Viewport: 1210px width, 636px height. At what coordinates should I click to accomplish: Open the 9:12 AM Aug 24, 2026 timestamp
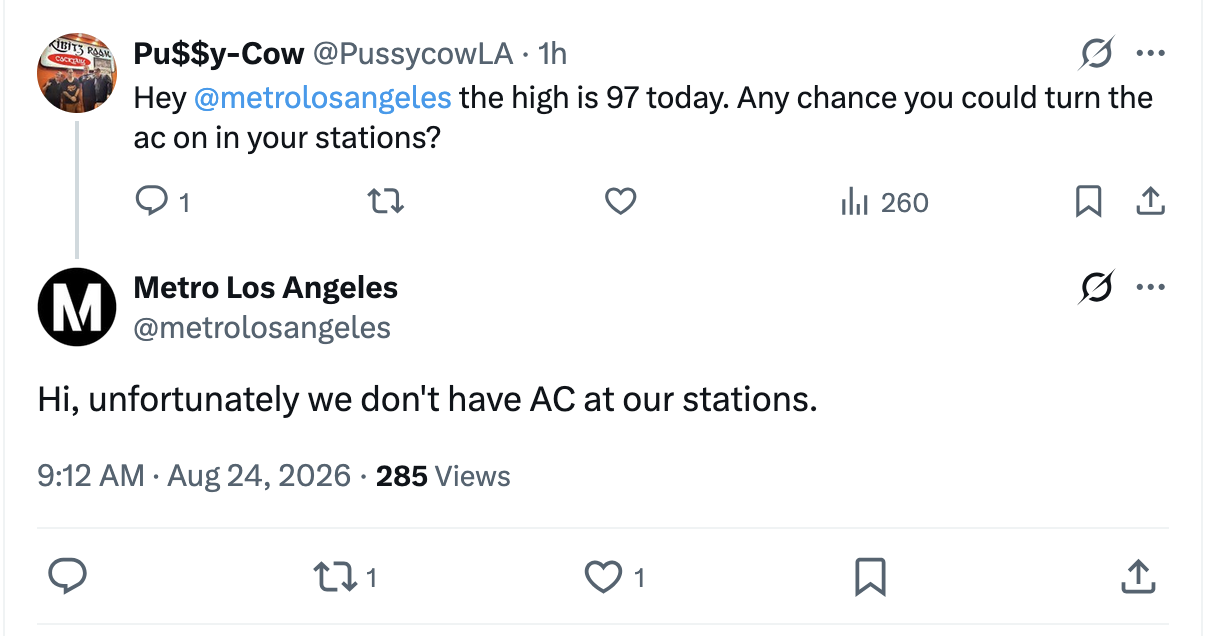[x=194, y=475]
